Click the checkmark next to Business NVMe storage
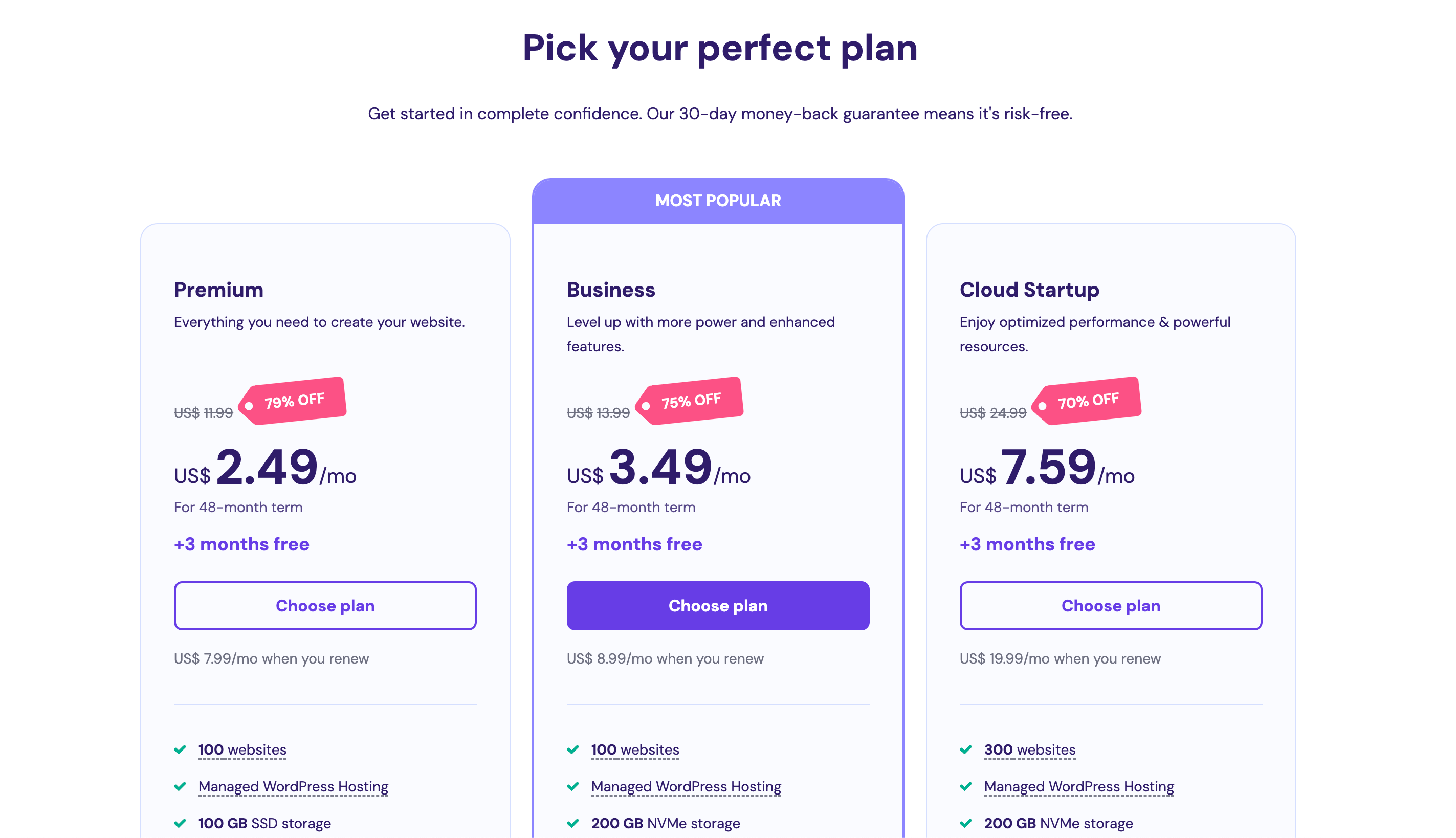The width and height of the screenshot is (1456, 838). 572,823
